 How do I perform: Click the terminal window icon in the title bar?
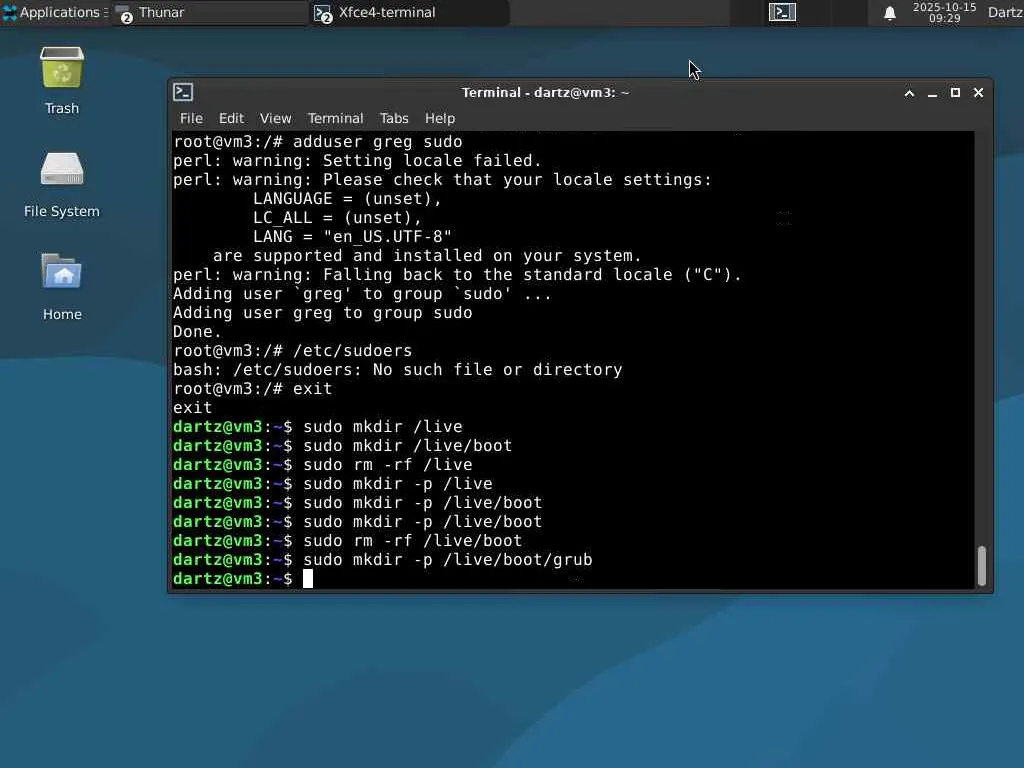point(183,92)
